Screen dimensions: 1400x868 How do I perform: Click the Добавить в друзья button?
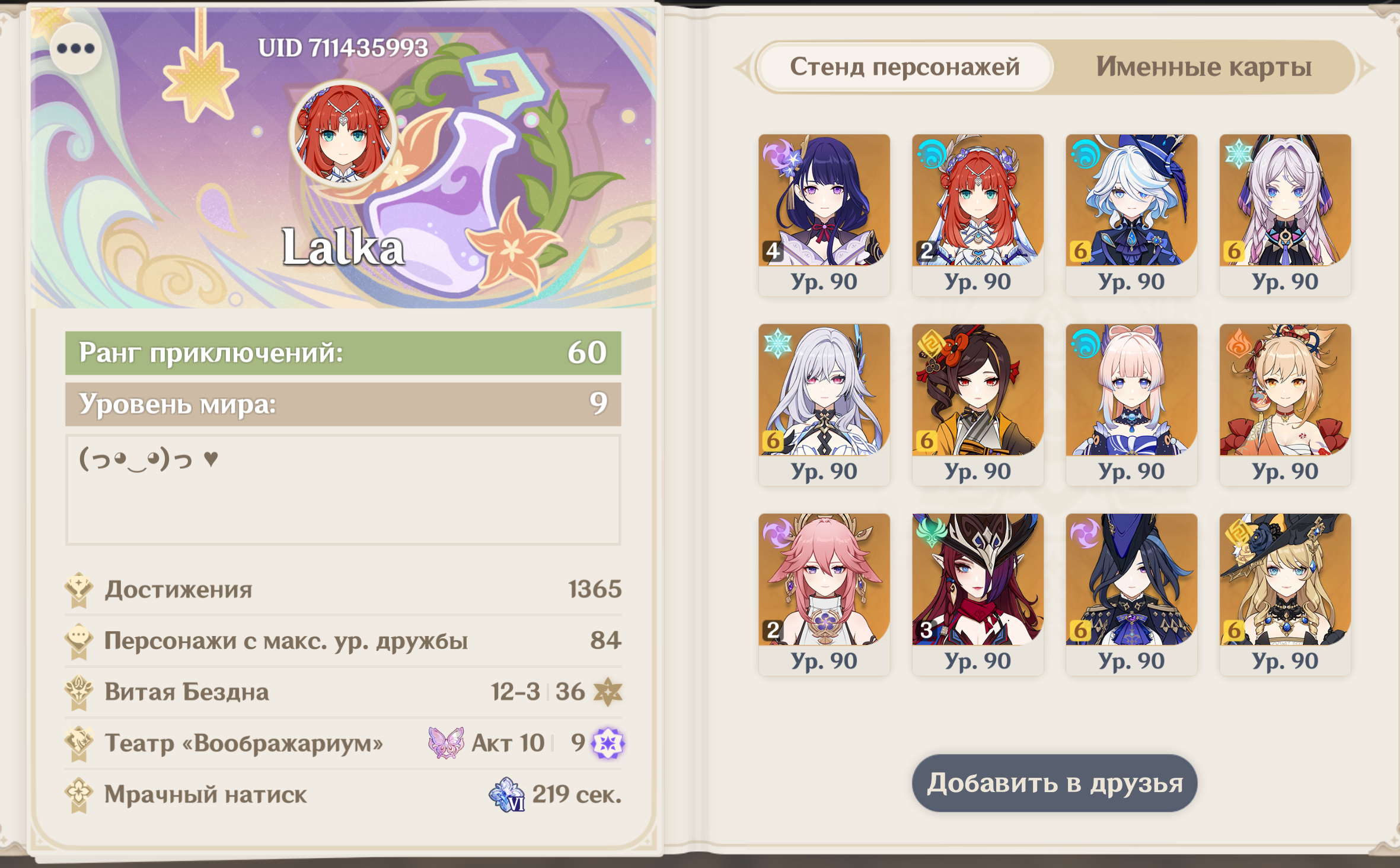(1054, 783)
